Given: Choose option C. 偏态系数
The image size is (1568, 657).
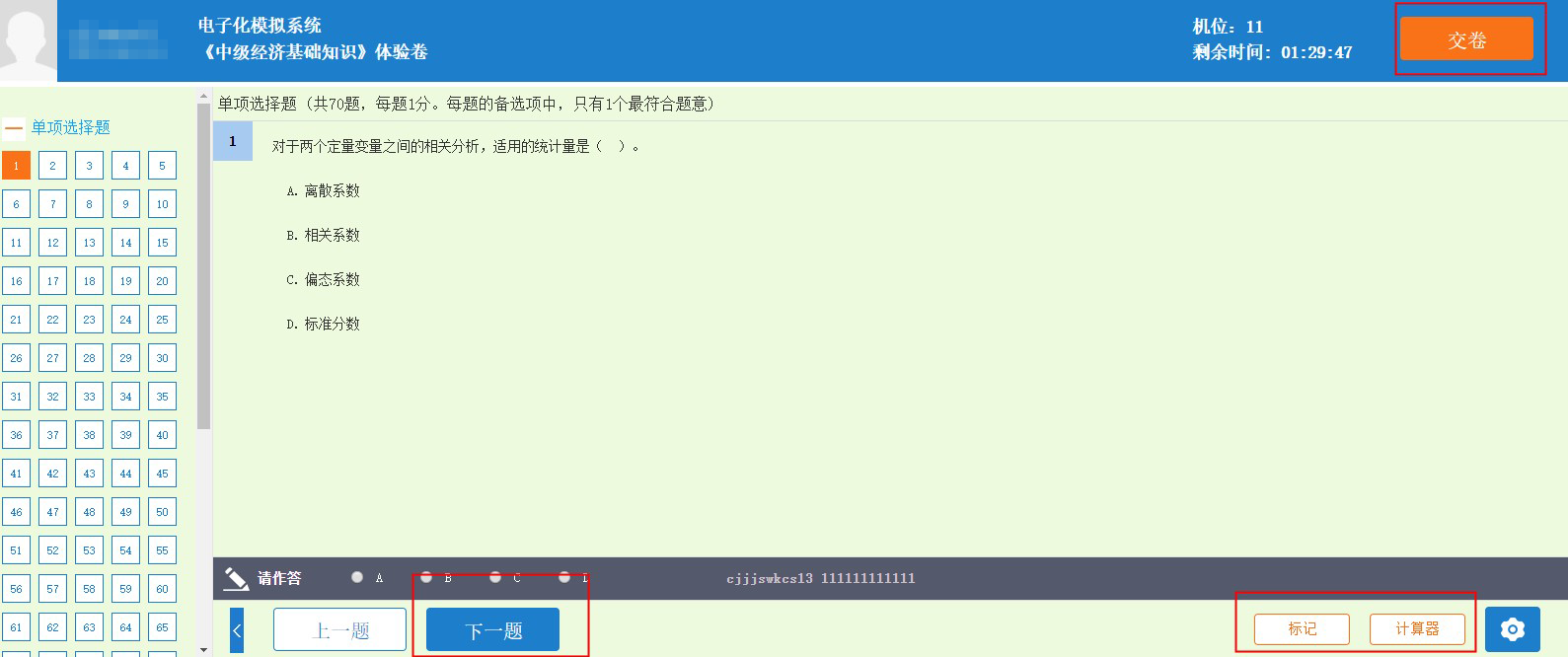Looking at the screenshot, I should (323, 280).
